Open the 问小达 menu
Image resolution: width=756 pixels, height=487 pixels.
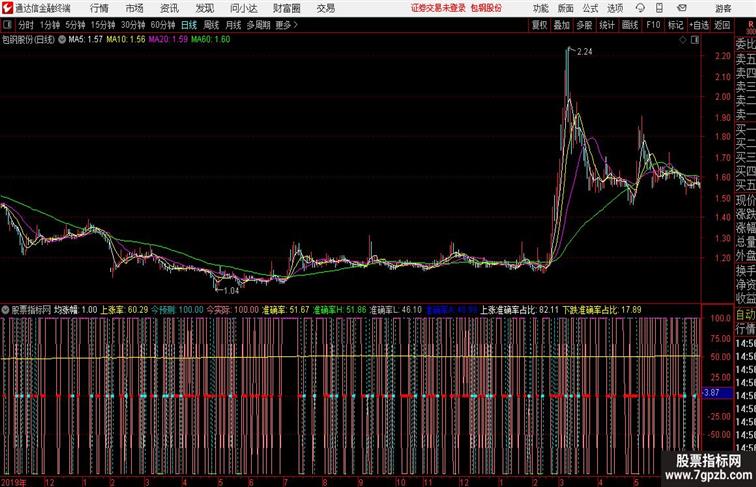point(243,8)
